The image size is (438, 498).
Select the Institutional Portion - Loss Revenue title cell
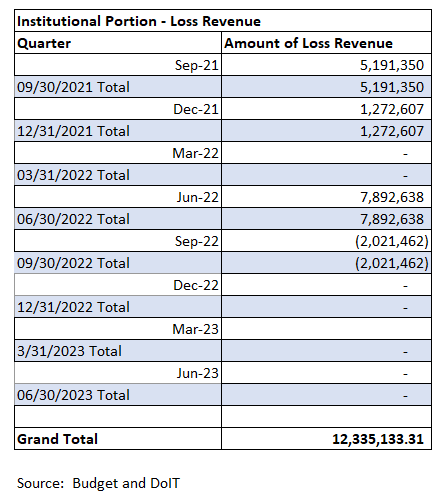(x=223, y=21)
